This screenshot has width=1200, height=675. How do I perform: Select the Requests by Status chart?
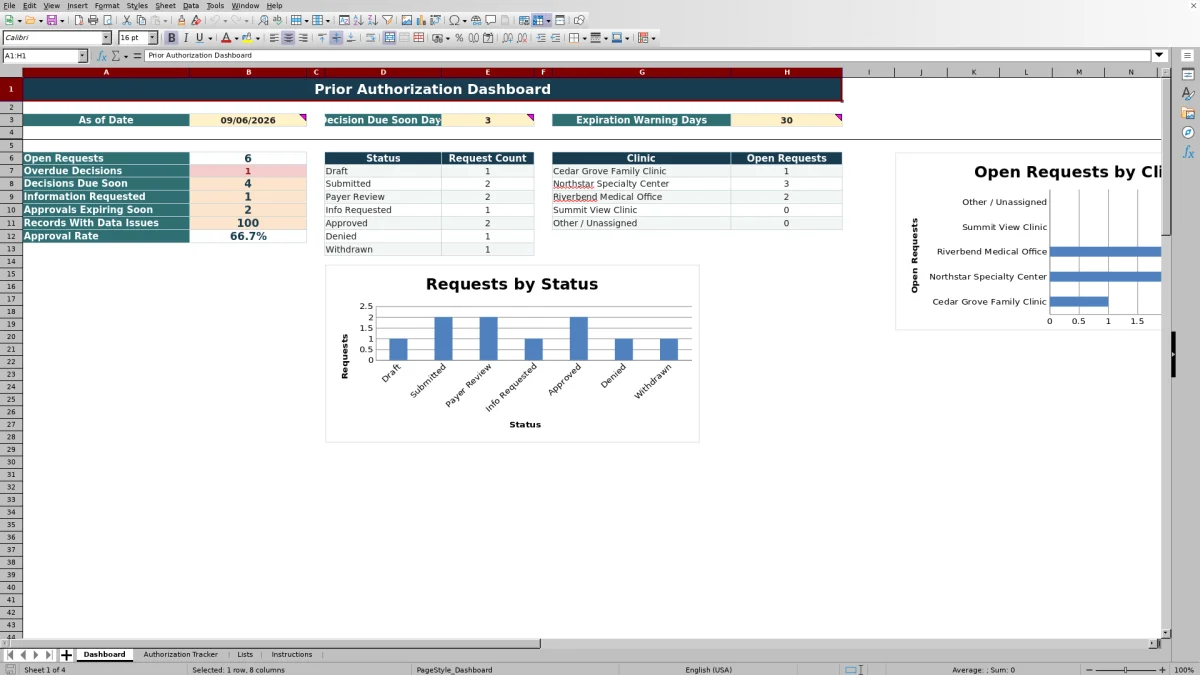point(512,353)
